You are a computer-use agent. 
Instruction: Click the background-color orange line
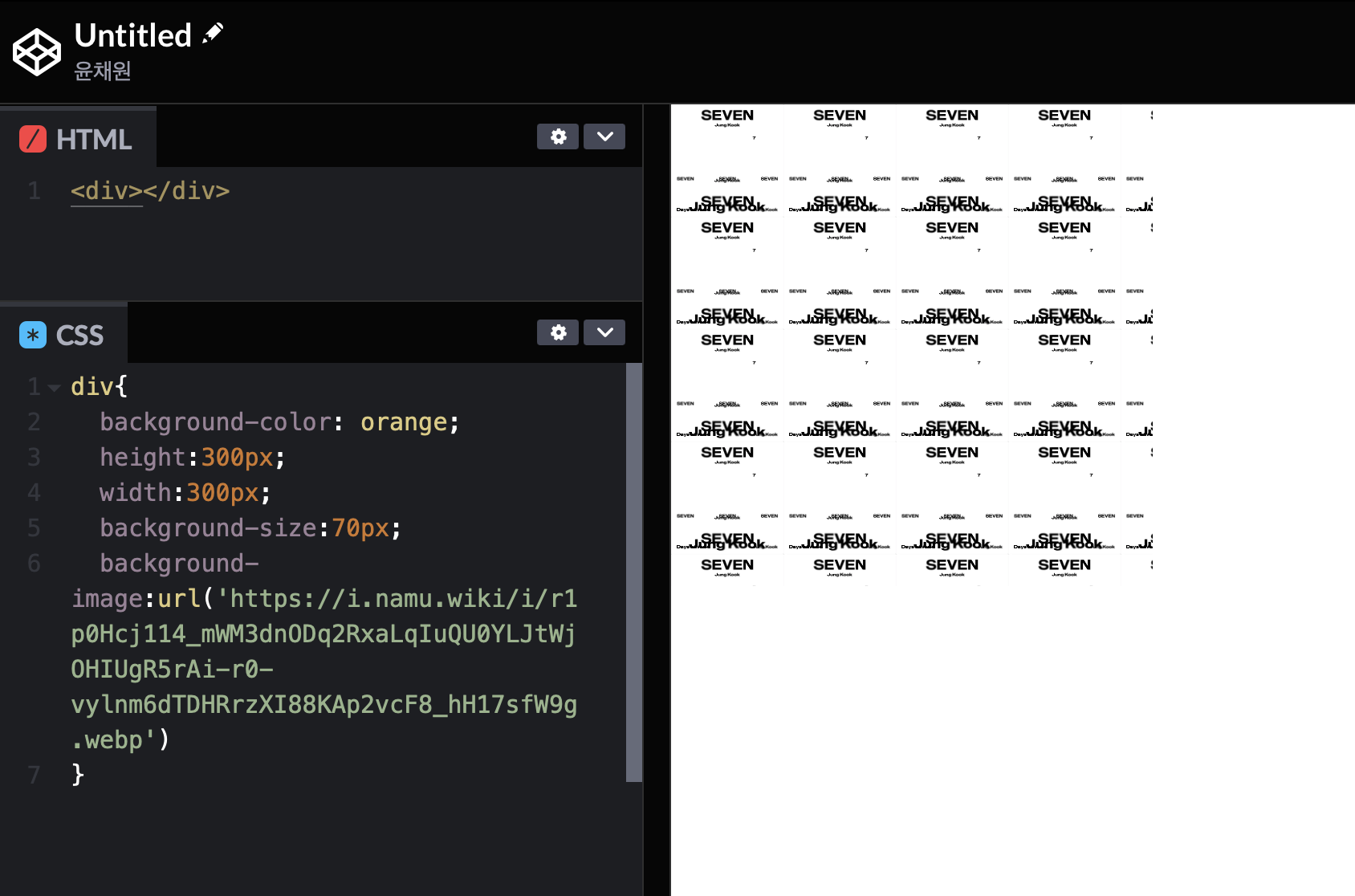[x=279, y=422]
